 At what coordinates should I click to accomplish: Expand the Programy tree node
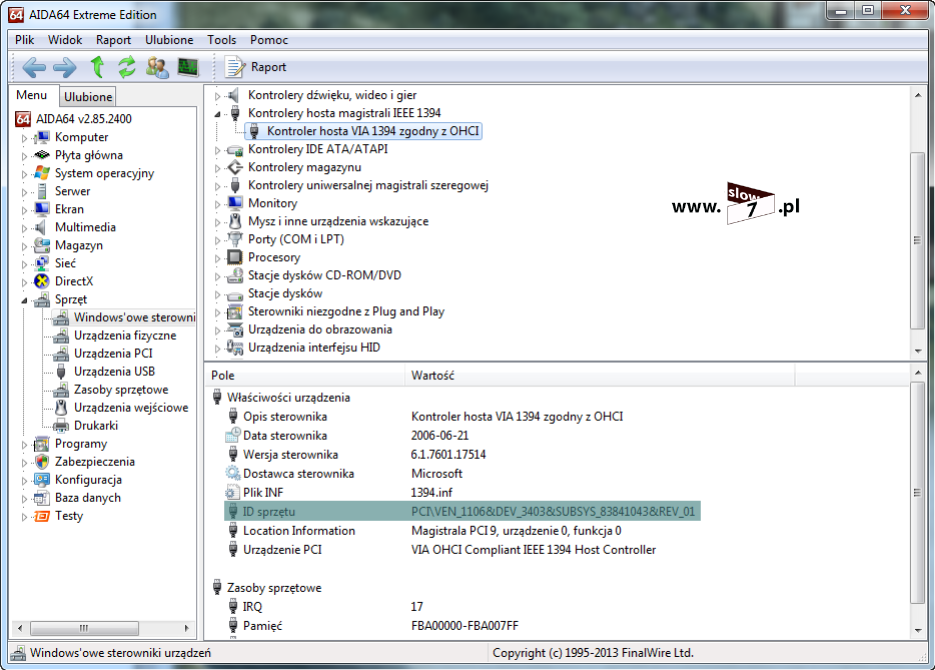(x=24, y=445)
